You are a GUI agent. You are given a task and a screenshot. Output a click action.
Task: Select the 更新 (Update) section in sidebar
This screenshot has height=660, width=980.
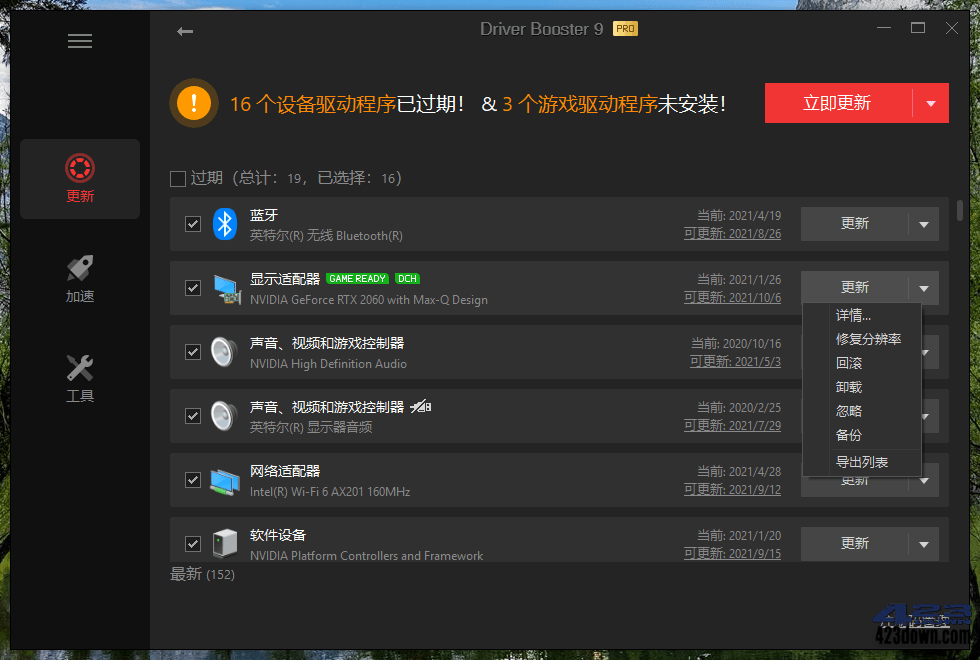pos(79,178)
